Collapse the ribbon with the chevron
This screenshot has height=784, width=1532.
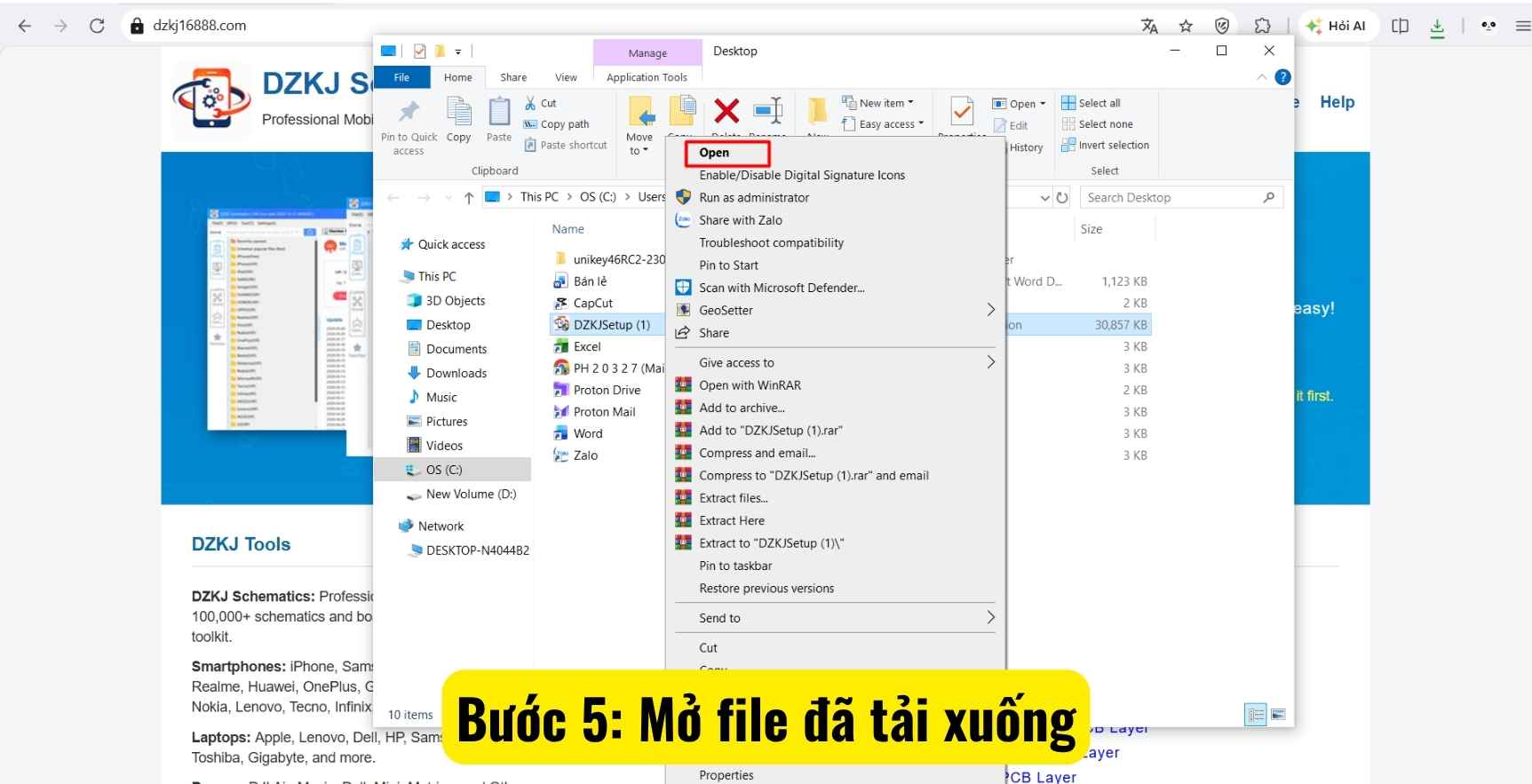[1261, 77]
